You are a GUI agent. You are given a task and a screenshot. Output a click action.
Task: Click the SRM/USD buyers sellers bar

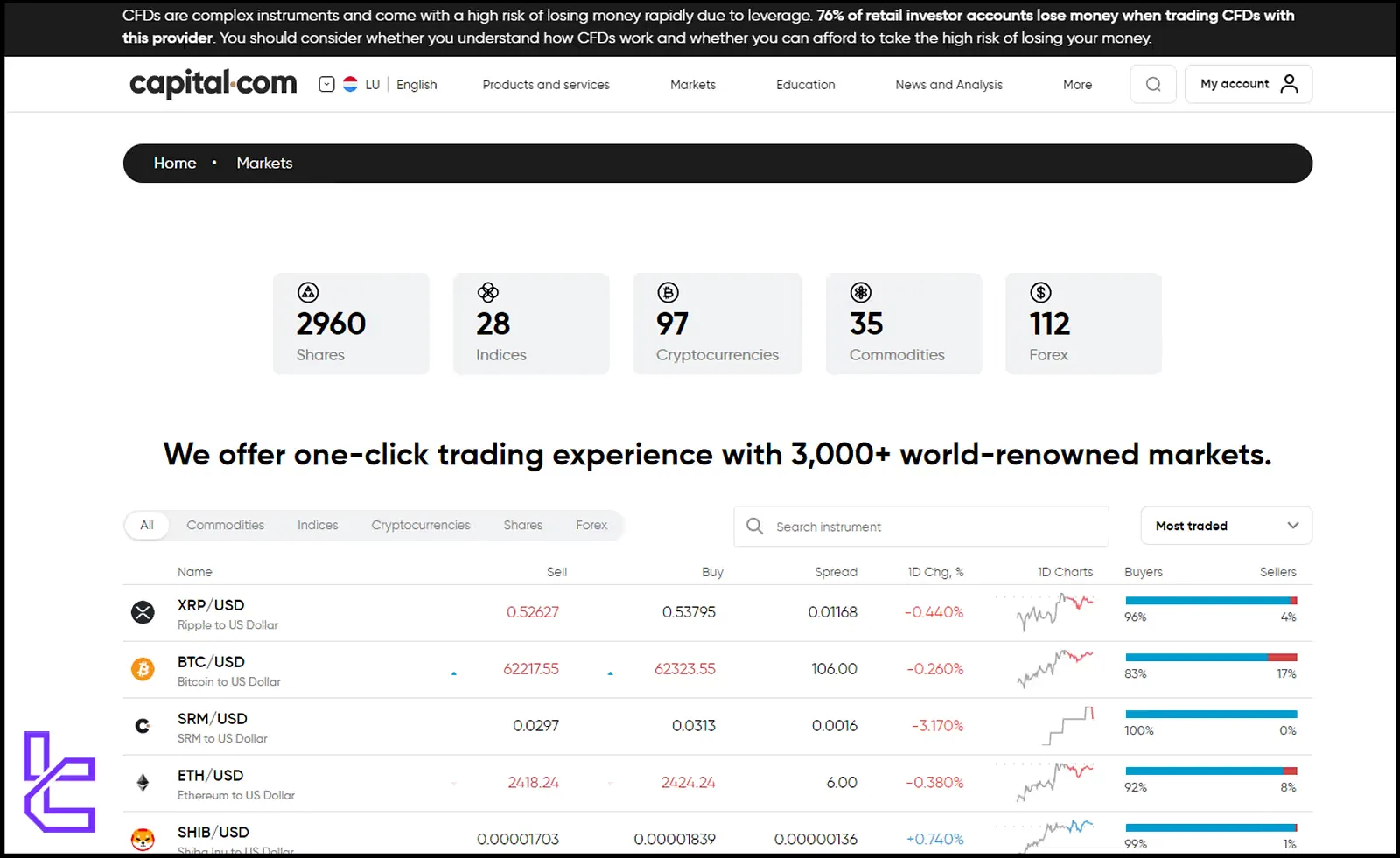click(1211, 715)
